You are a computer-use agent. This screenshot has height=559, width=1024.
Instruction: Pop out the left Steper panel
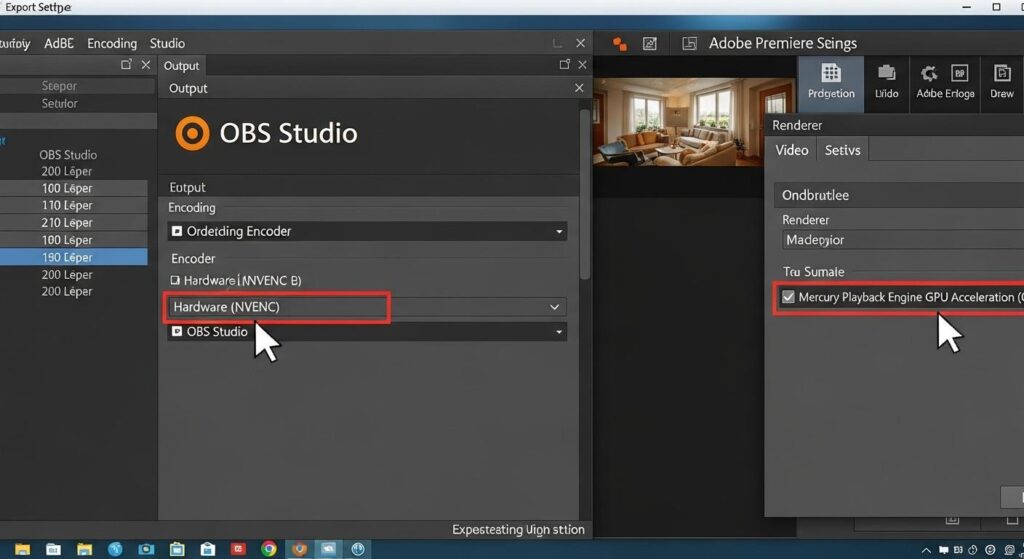pyautogui.click(x=126, y=65)
